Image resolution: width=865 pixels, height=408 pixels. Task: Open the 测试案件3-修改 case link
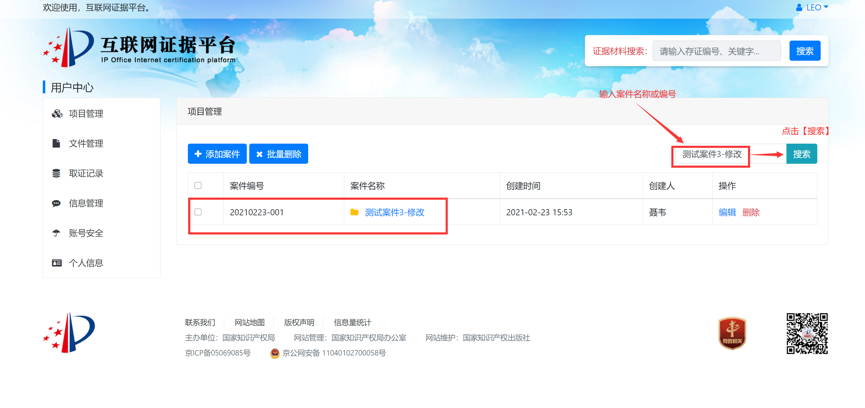click(x=394, y=213)
